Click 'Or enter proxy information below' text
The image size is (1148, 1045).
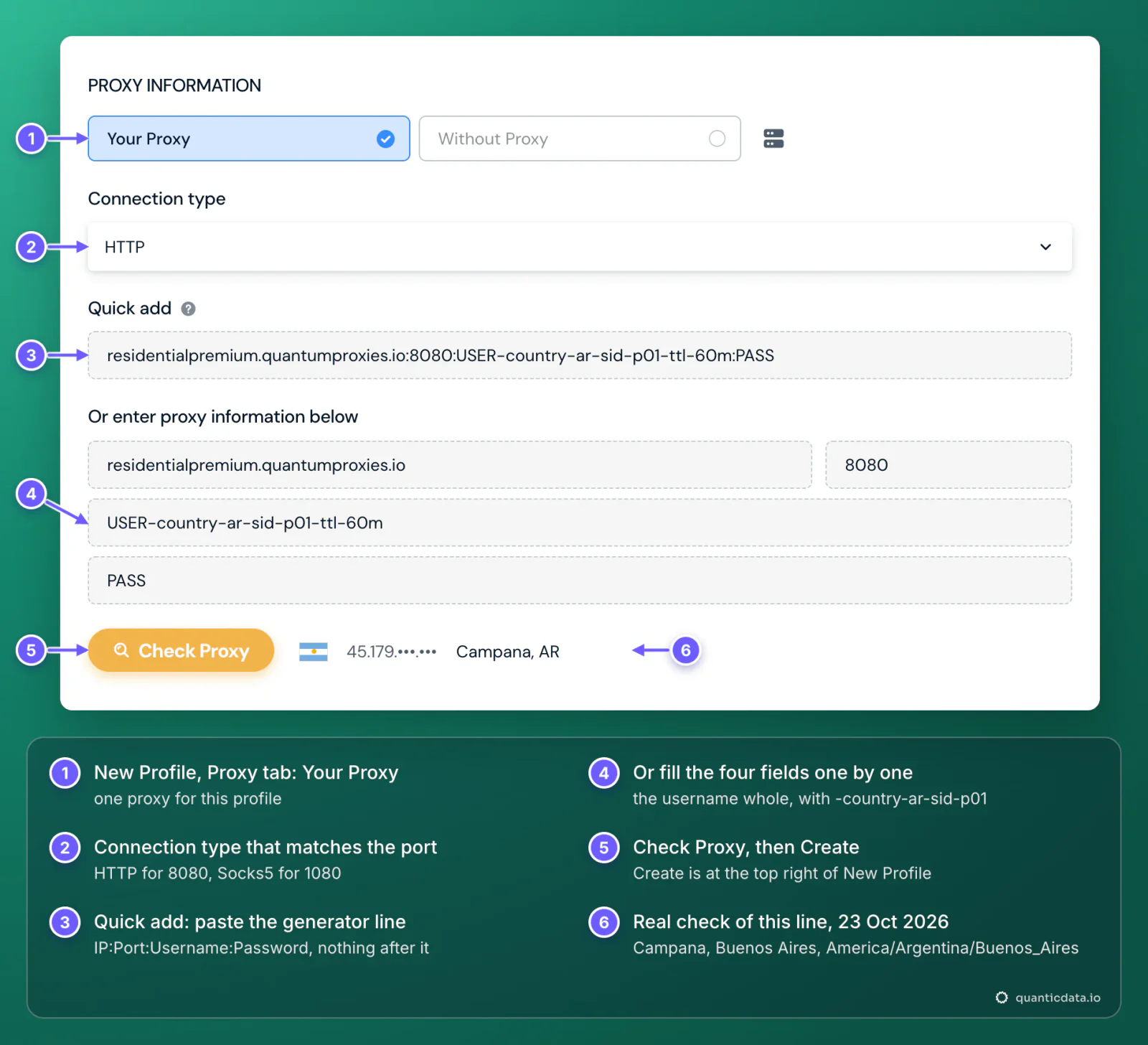coord(223,417)
